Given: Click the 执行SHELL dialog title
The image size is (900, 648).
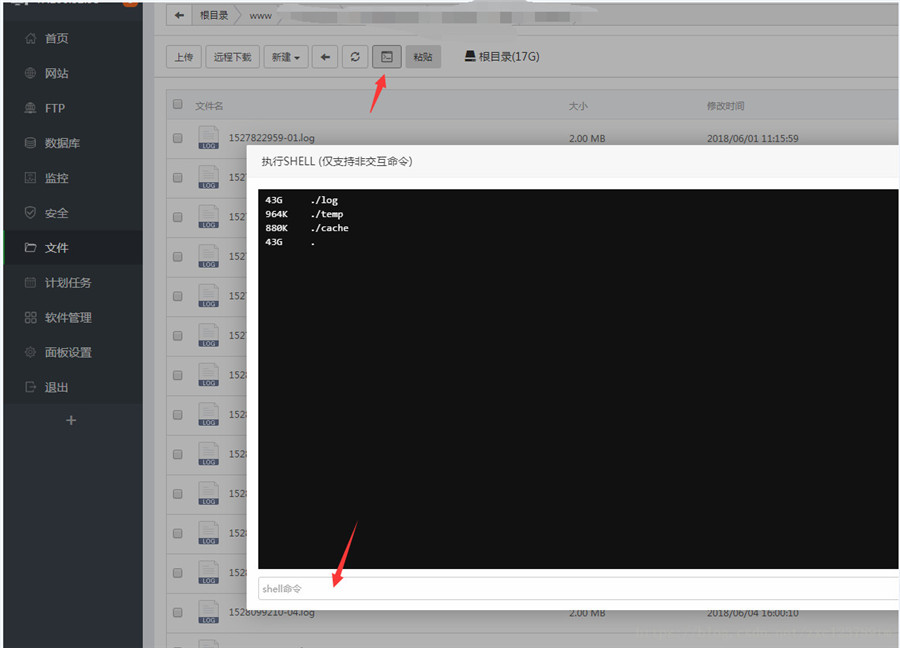Looking at the screenshot, I should tap(337, 161).
